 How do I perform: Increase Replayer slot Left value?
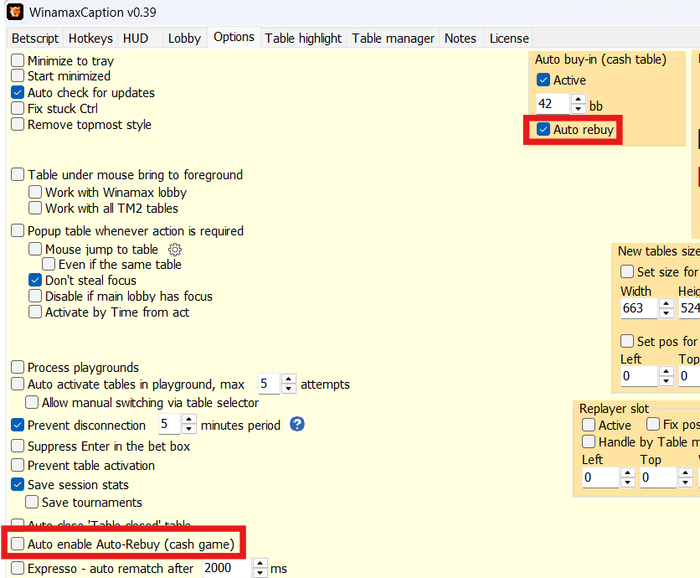(628, 473)
